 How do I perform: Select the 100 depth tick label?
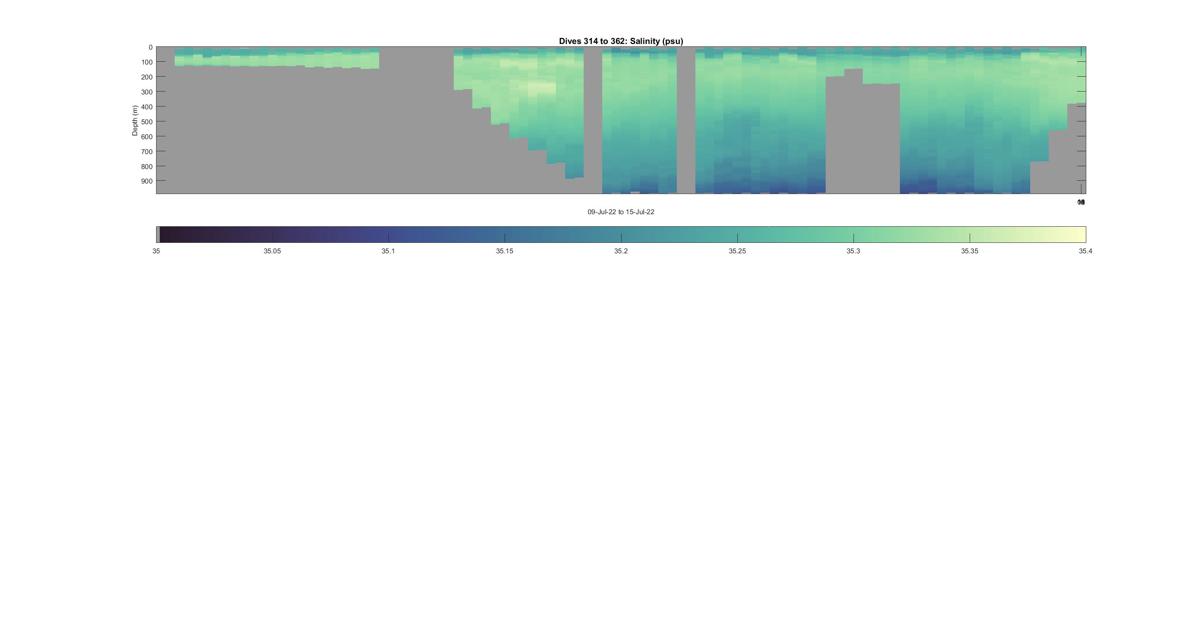(x=147, y=62)
